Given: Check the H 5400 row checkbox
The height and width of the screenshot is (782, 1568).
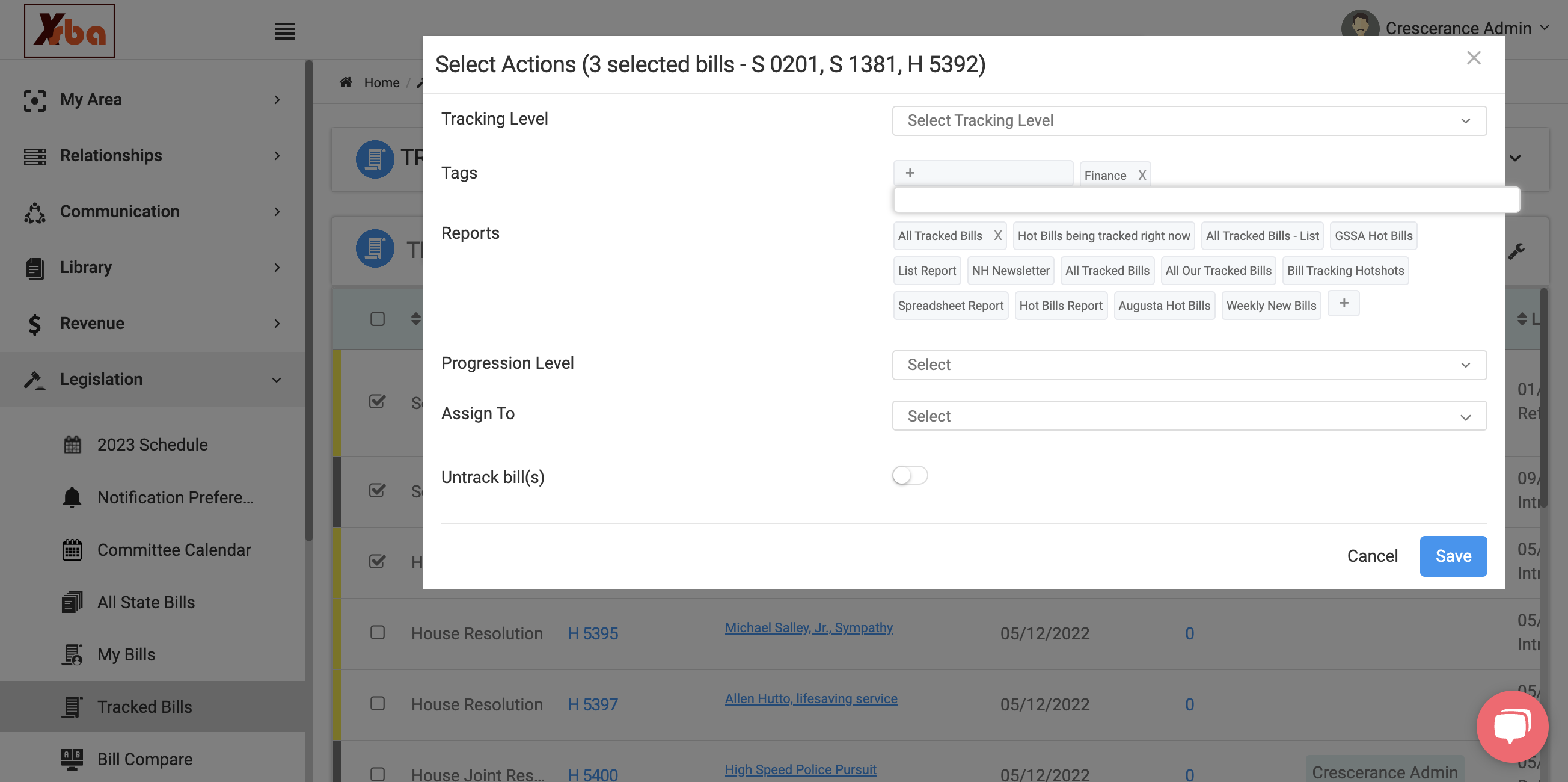Looking at the screenshot, I should click(x=378, y=774).
